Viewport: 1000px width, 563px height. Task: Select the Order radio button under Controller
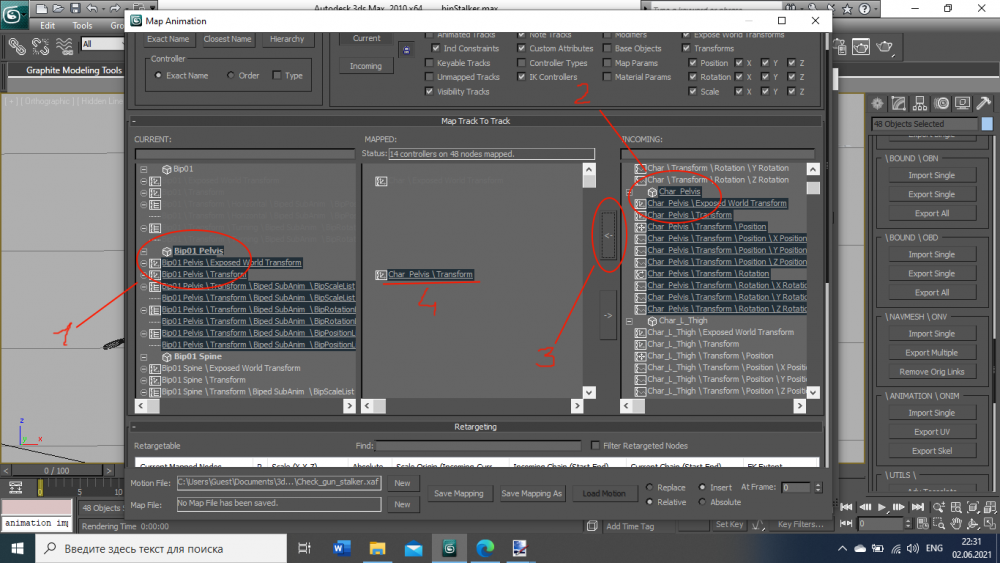[x=231, y=76]
